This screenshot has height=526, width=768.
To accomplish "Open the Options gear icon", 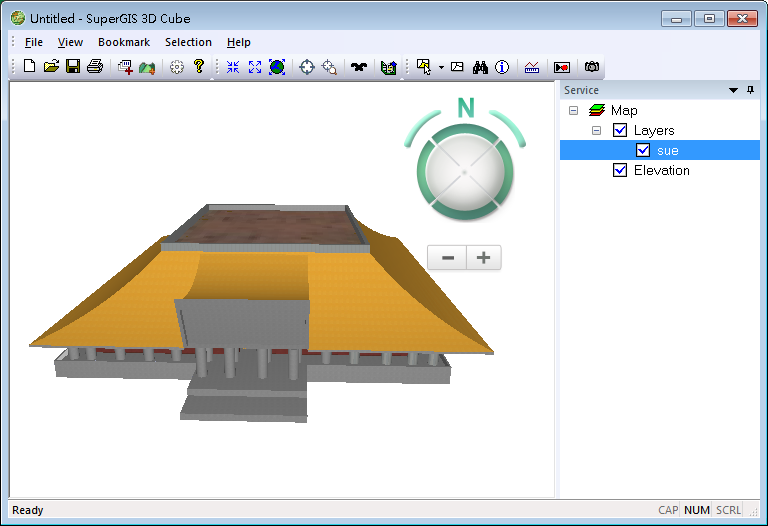I will coord(177,67).
